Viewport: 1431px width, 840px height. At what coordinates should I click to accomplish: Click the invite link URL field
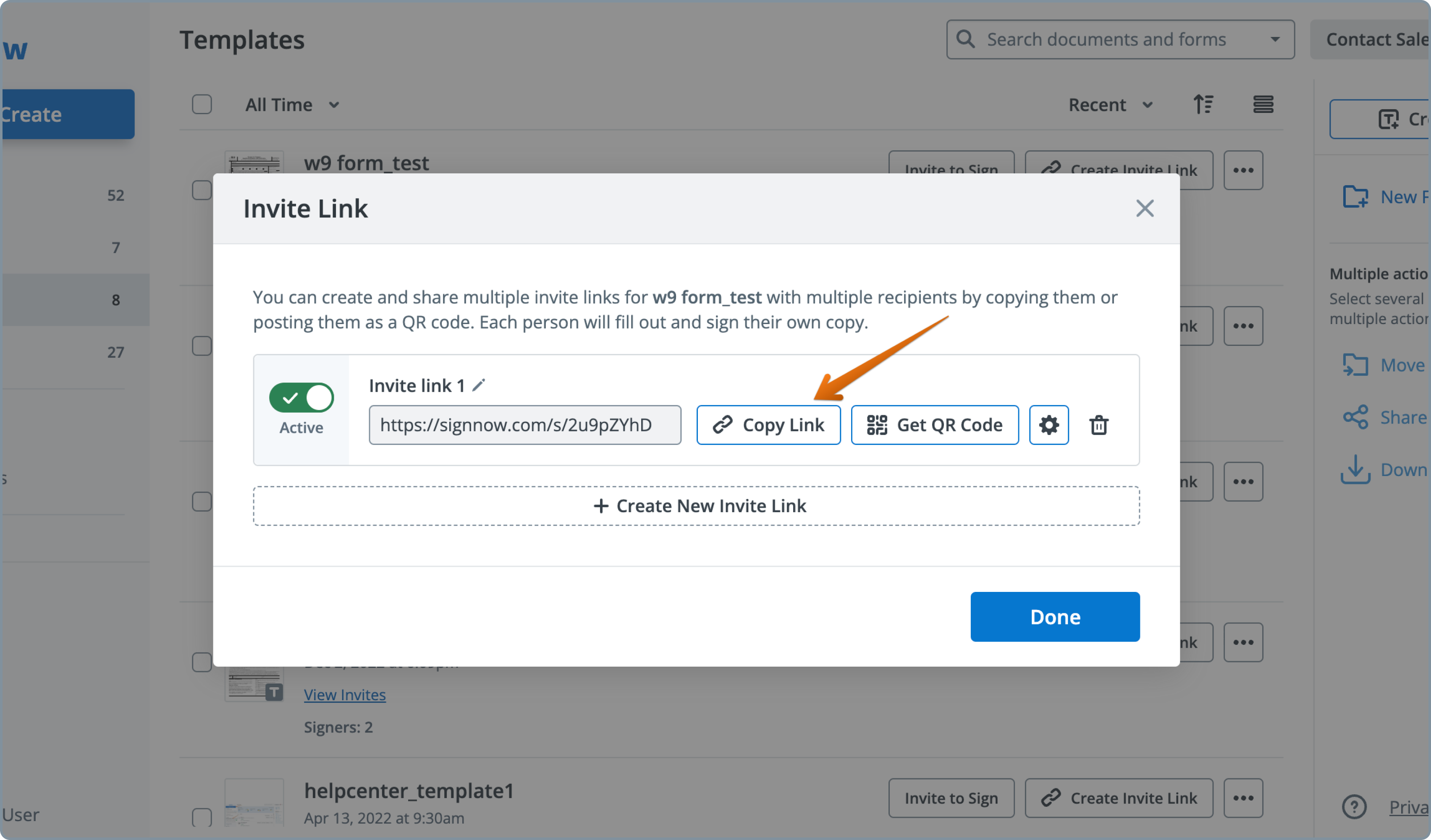[x=524, y=424]
